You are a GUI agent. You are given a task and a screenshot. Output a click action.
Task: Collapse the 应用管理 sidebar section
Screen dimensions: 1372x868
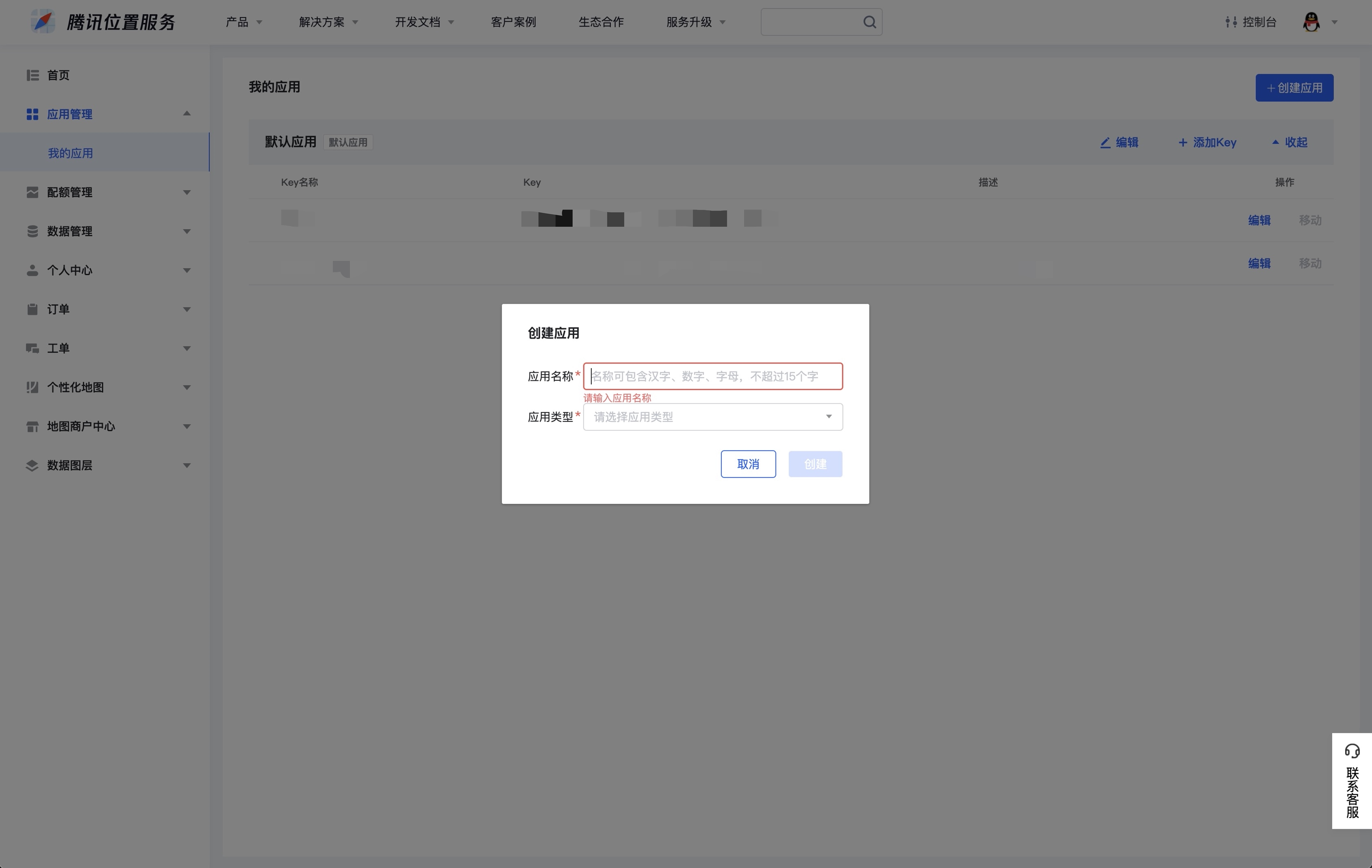(186, 114)
